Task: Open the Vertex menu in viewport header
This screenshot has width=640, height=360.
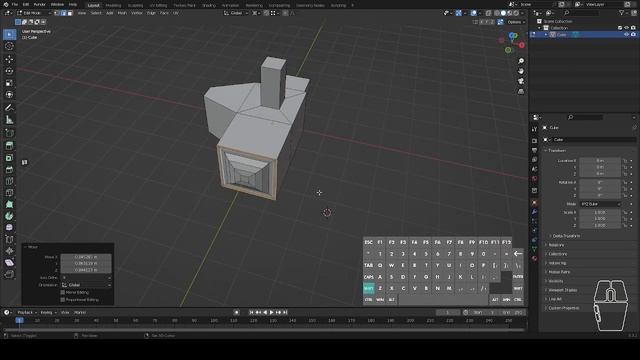Action: click(137, 13)
